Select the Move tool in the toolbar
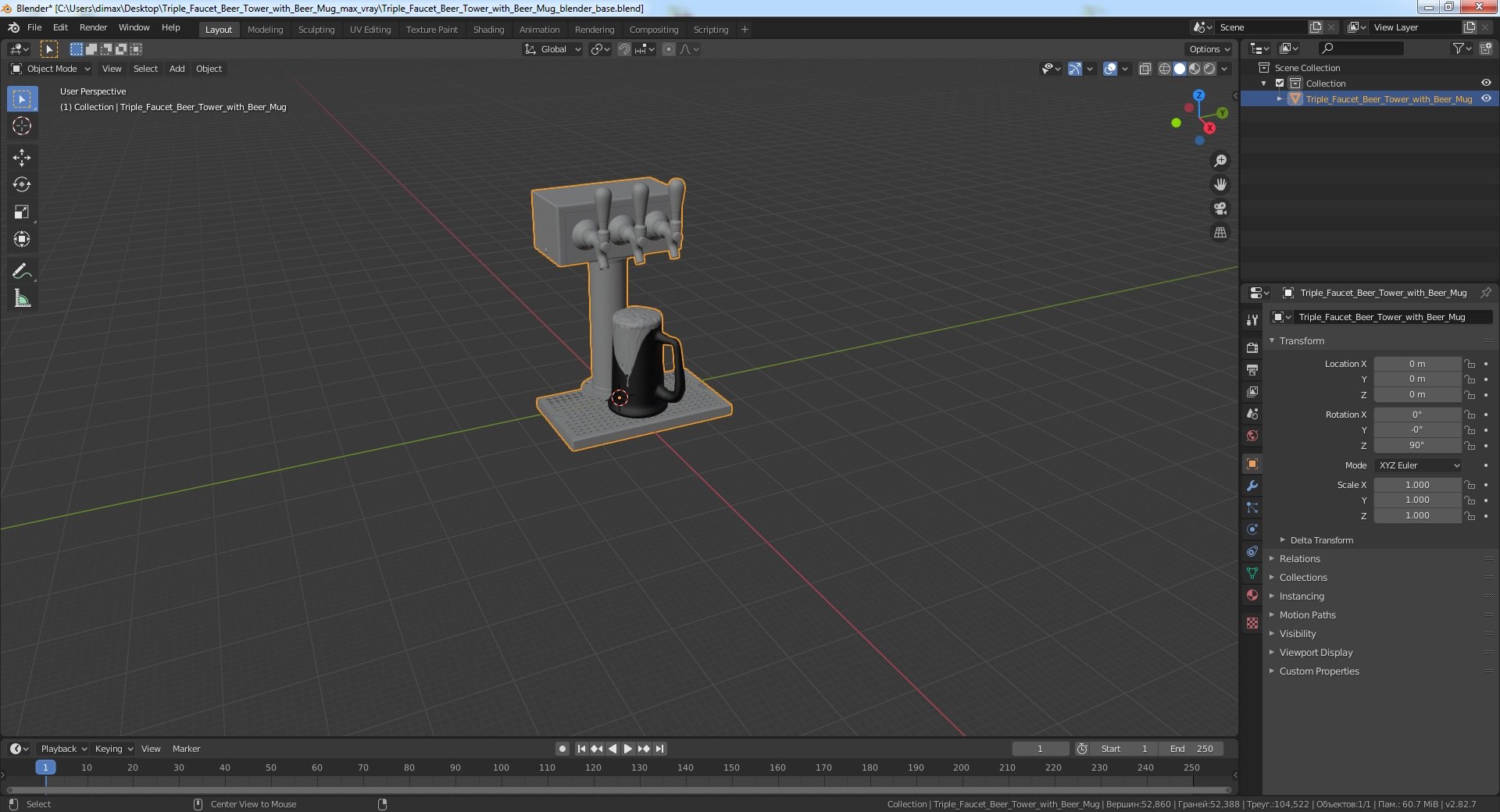 tap(22, 158)
